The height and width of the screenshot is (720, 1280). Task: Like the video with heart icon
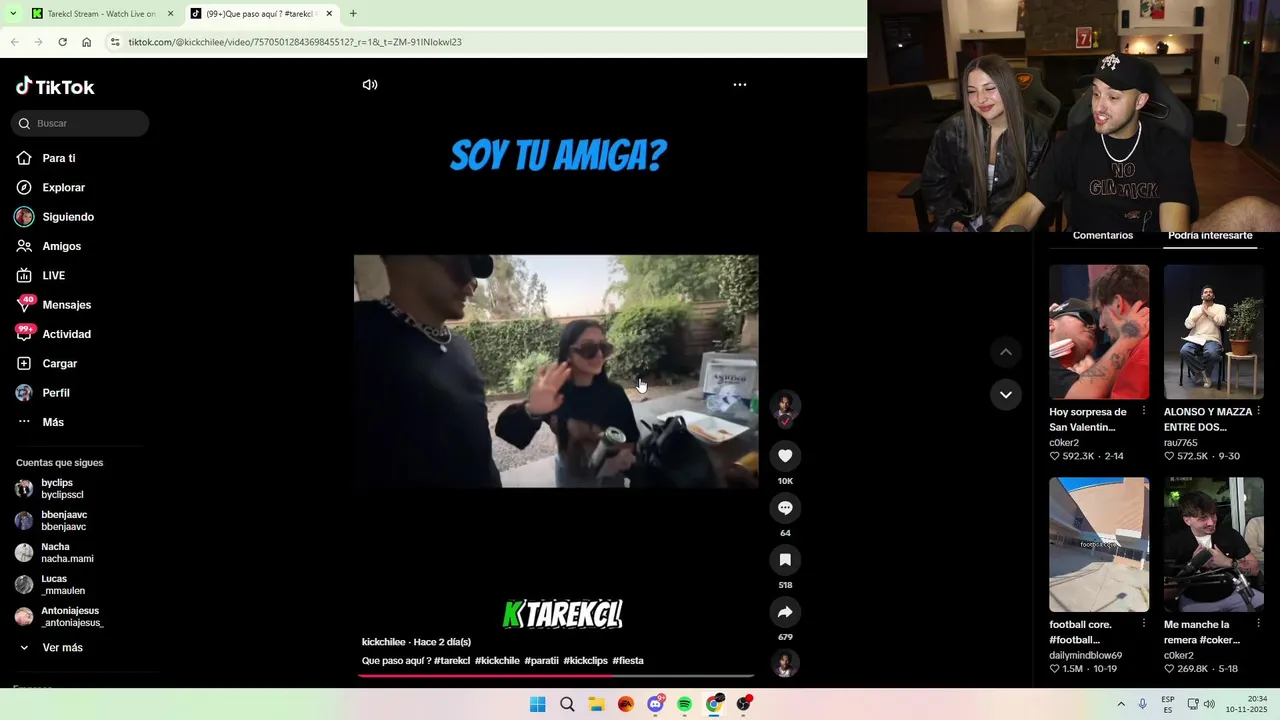785,456
